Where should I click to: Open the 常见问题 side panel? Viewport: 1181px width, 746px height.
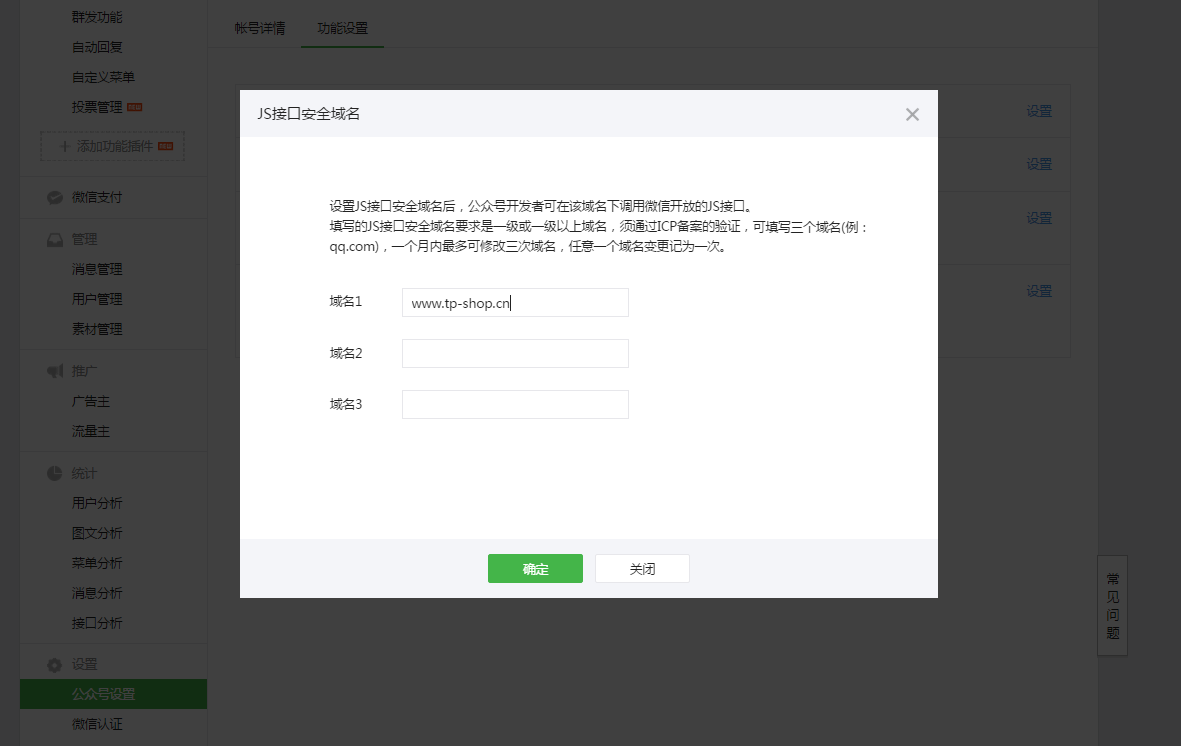click(x=1112, y=605)
